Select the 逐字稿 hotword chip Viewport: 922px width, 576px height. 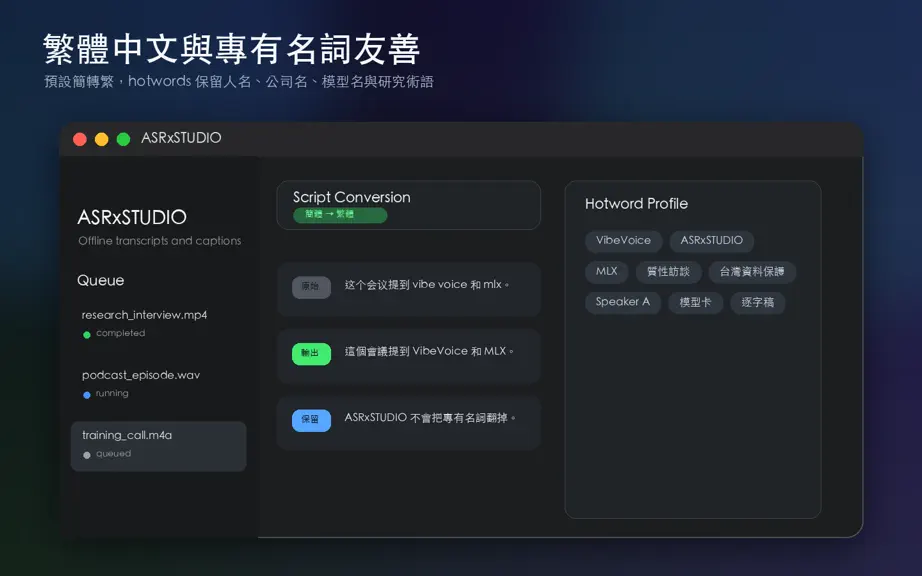(758, 302)
